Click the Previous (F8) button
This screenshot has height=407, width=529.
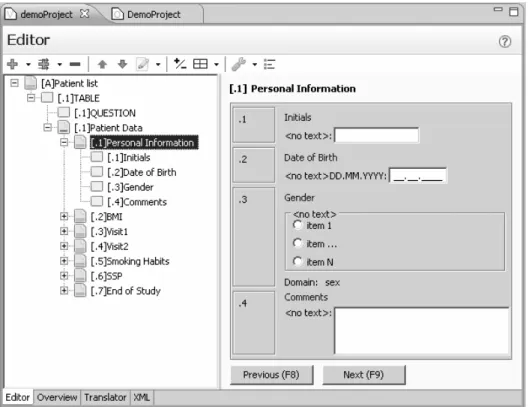pyautogui.click(x=272, y=375)
